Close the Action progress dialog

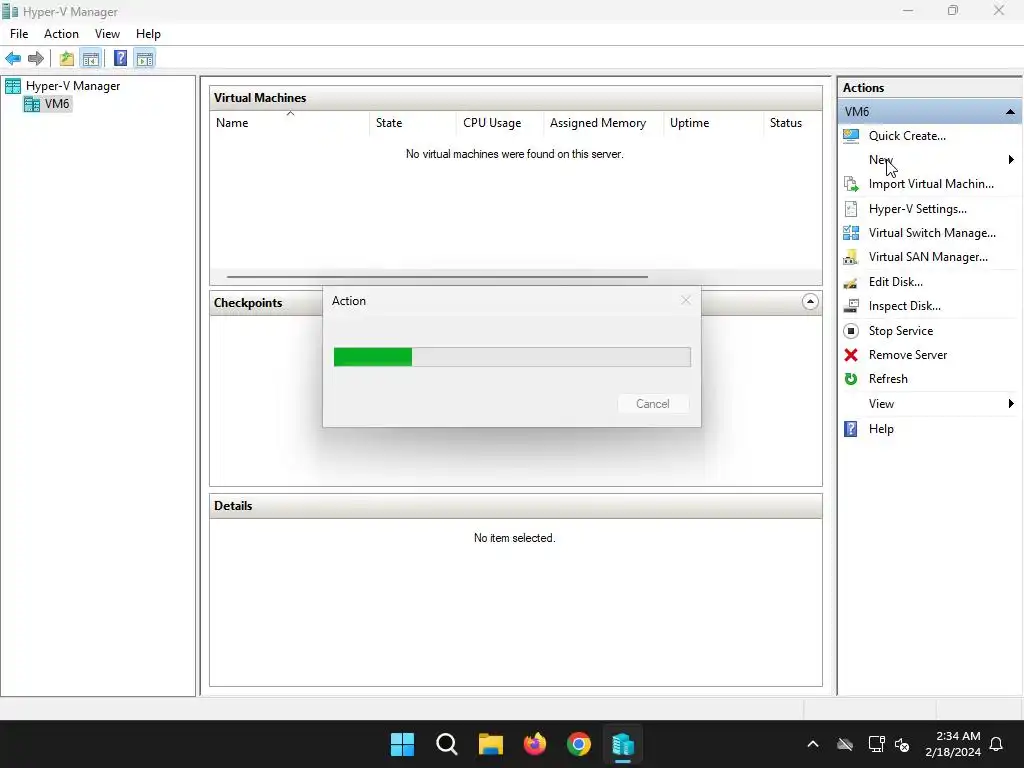[686, 300]
